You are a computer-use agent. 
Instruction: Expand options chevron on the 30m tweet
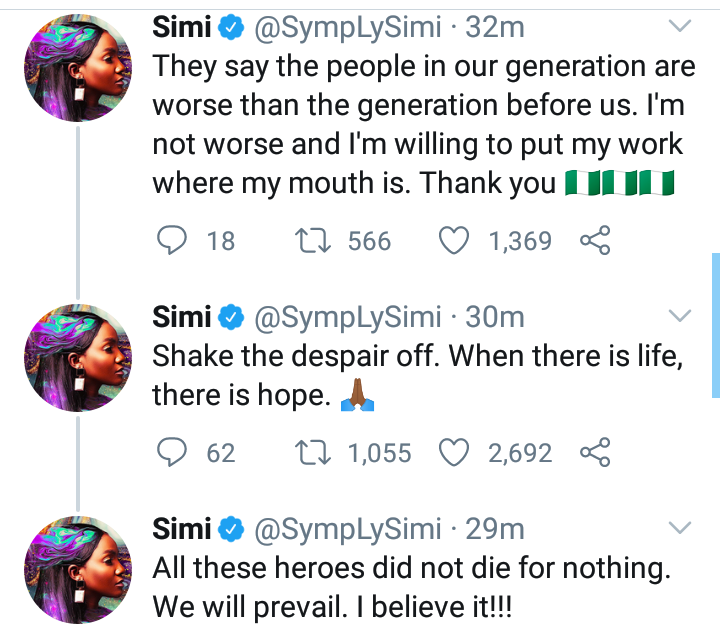click(680, 315)
